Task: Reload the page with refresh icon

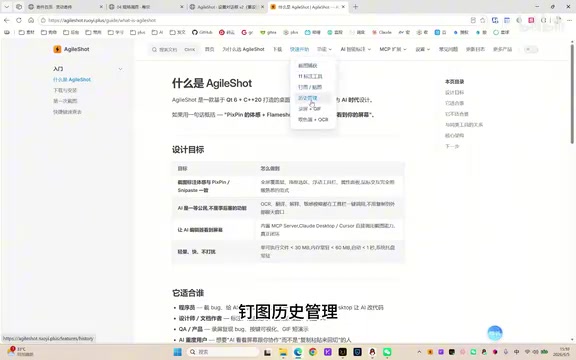Action: click(x=19, y=20)
